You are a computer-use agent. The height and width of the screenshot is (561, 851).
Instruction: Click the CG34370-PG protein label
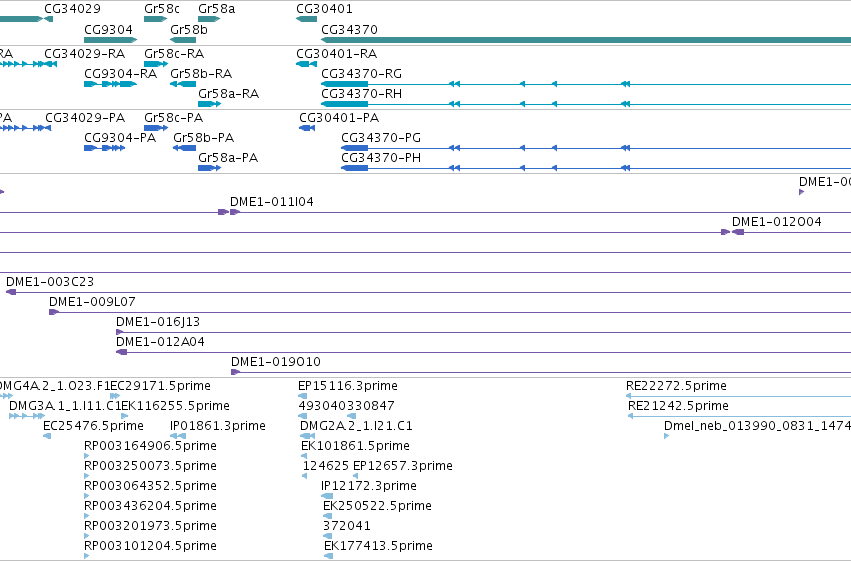pos(381,138)
